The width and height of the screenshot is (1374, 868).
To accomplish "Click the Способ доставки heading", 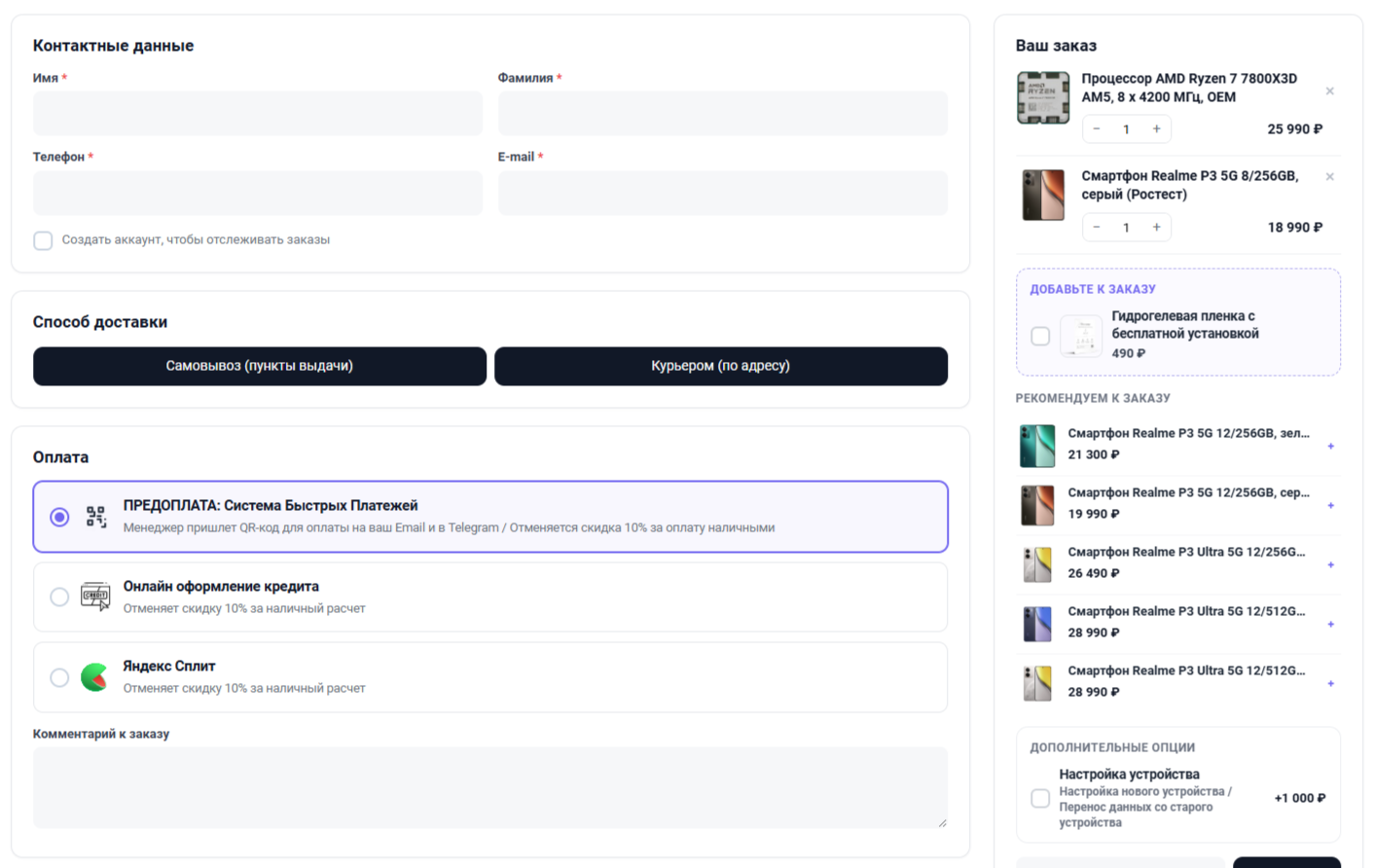I will click(100, 322).
